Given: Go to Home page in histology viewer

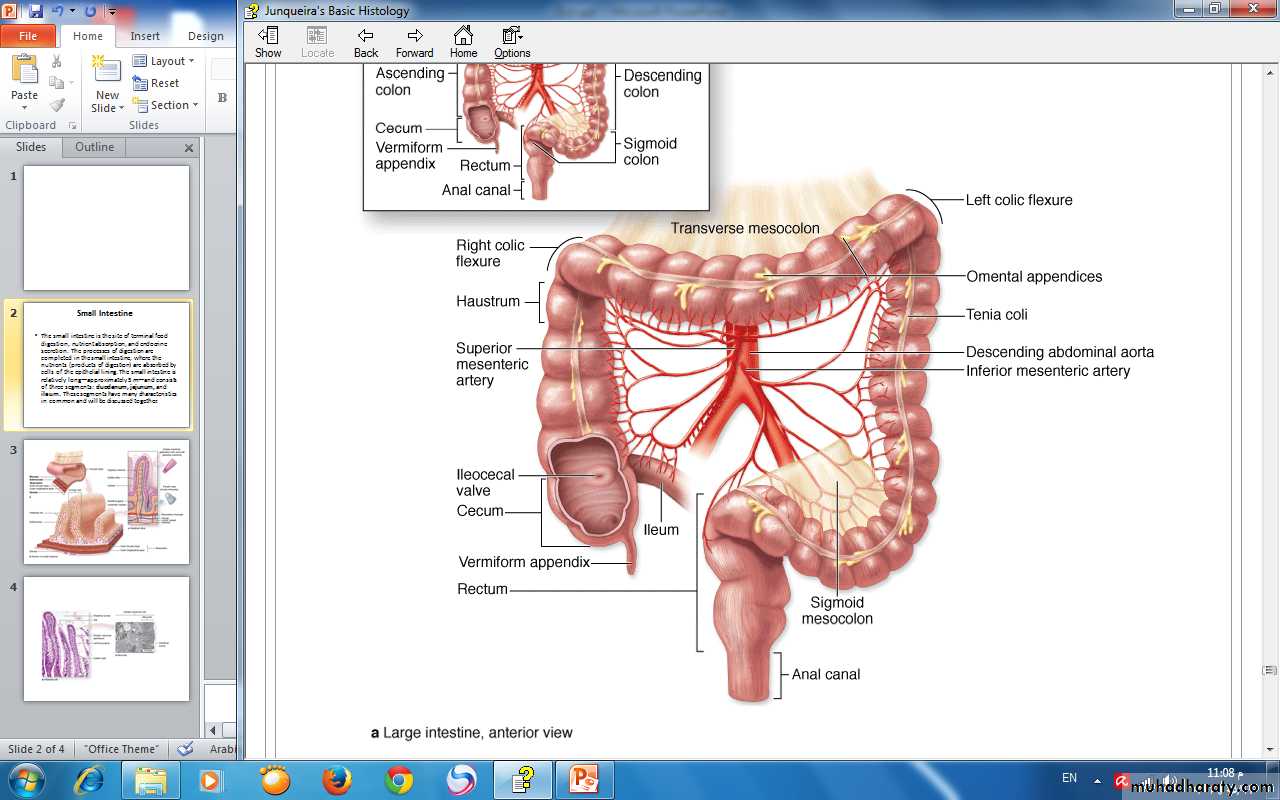Looking at the screenshot, I should click(x=463, y=42).
